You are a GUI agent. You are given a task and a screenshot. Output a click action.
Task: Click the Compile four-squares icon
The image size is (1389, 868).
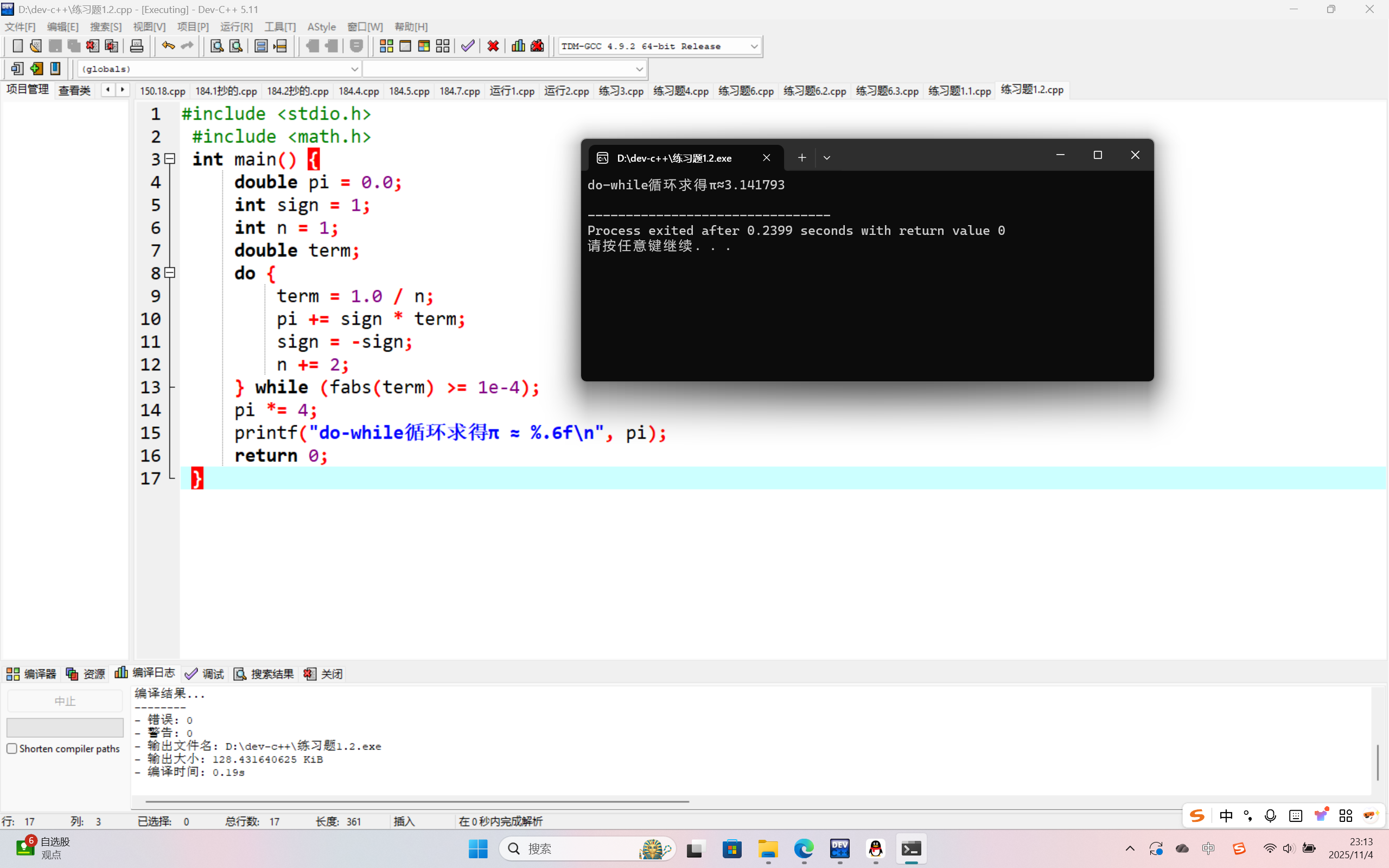(x=386, y=46)
